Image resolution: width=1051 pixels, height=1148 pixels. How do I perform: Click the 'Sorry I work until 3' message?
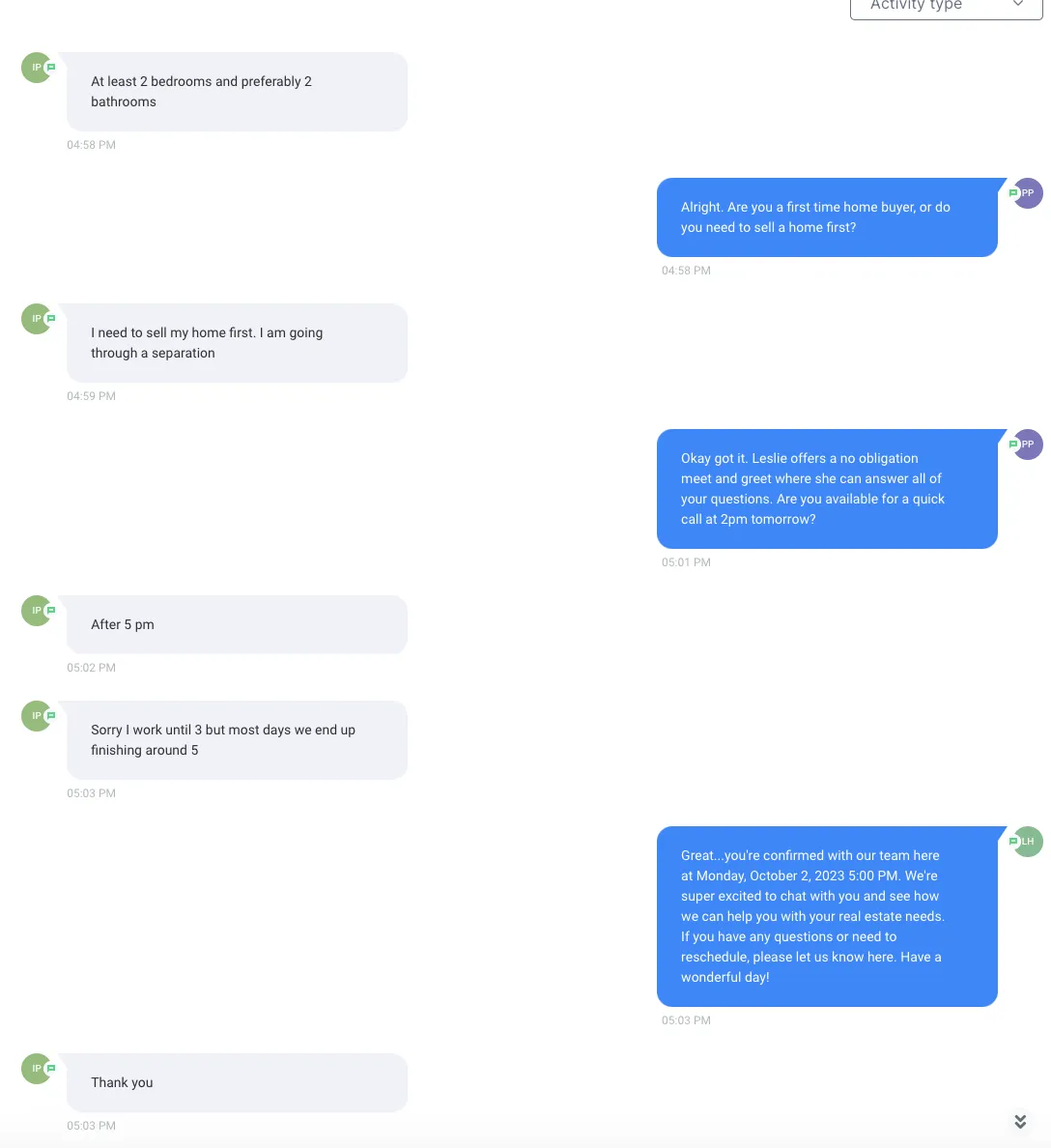pos(237,740)
